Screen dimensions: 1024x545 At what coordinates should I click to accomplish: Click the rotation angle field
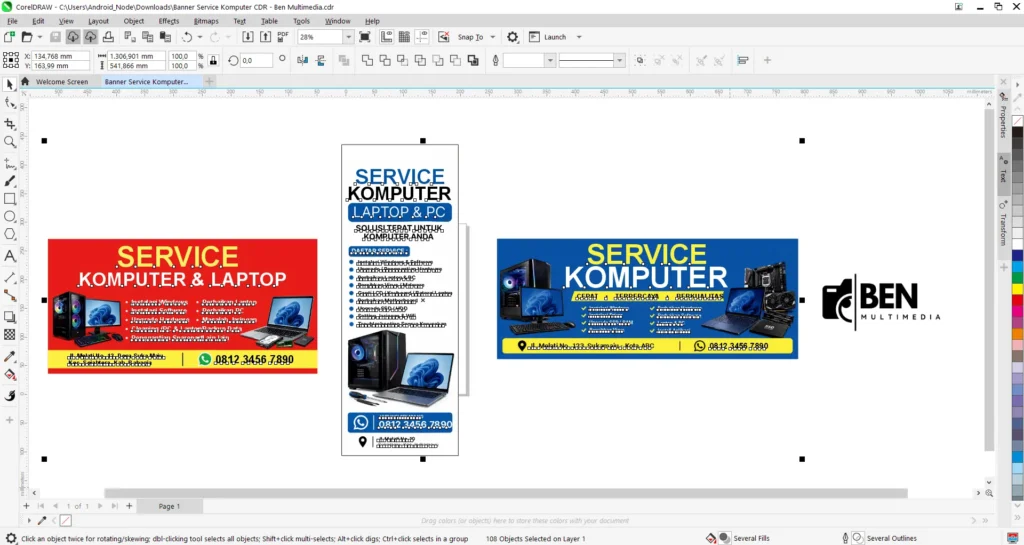coord(256,60)
